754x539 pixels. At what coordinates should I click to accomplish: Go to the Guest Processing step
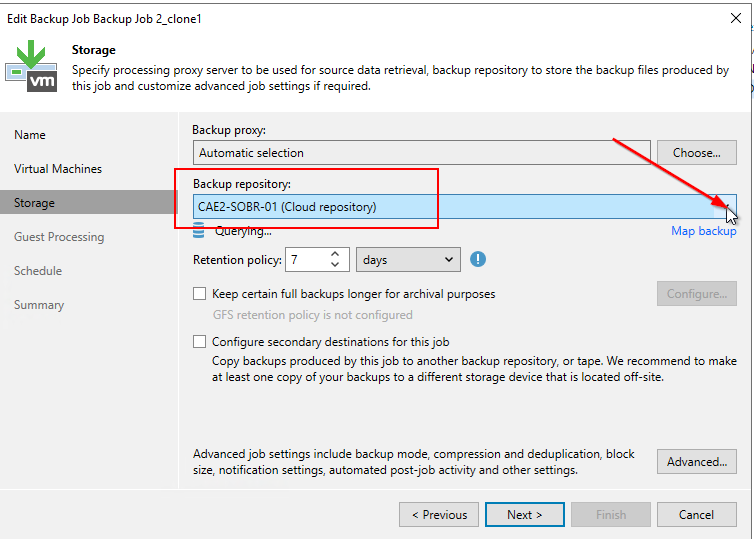coord(59,237)
